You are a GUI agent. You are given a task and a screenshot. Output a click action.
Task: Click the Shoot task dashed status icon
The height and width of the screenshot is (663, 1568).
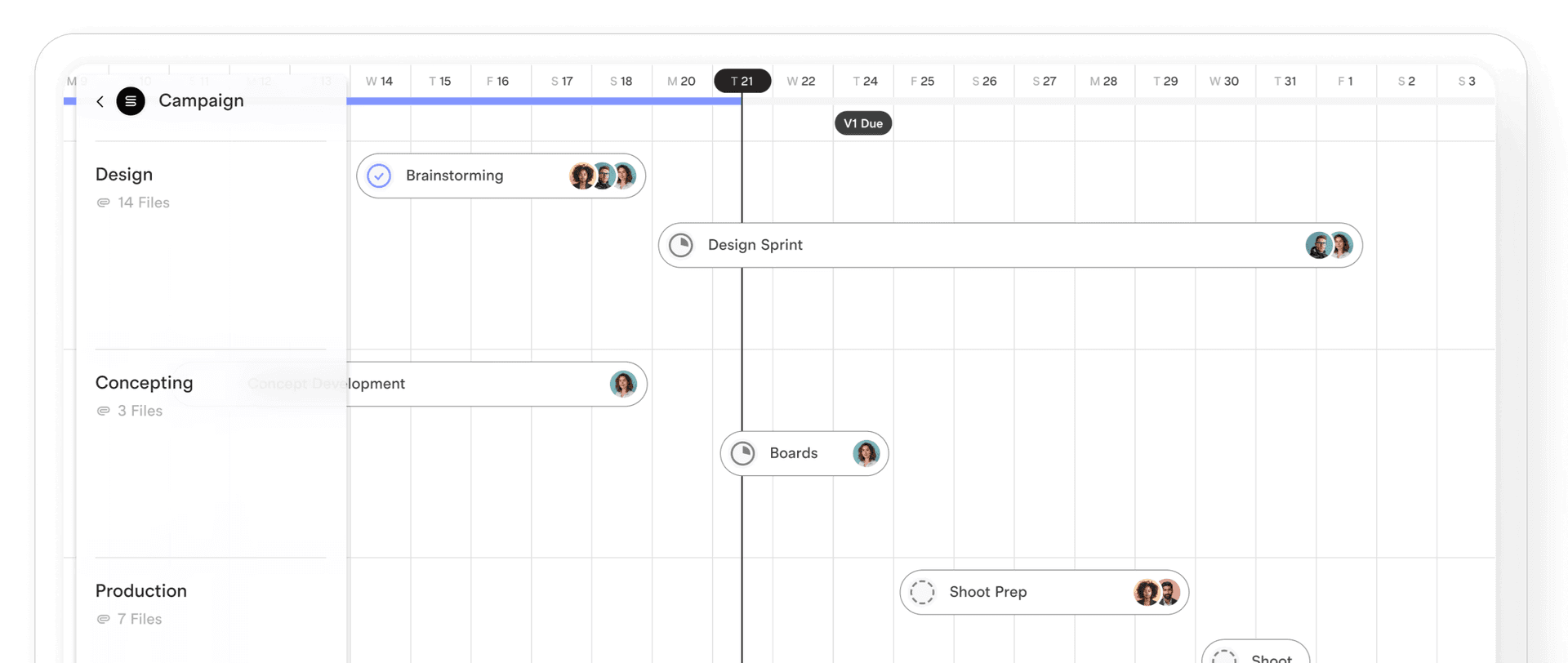tap(1224, 656)
